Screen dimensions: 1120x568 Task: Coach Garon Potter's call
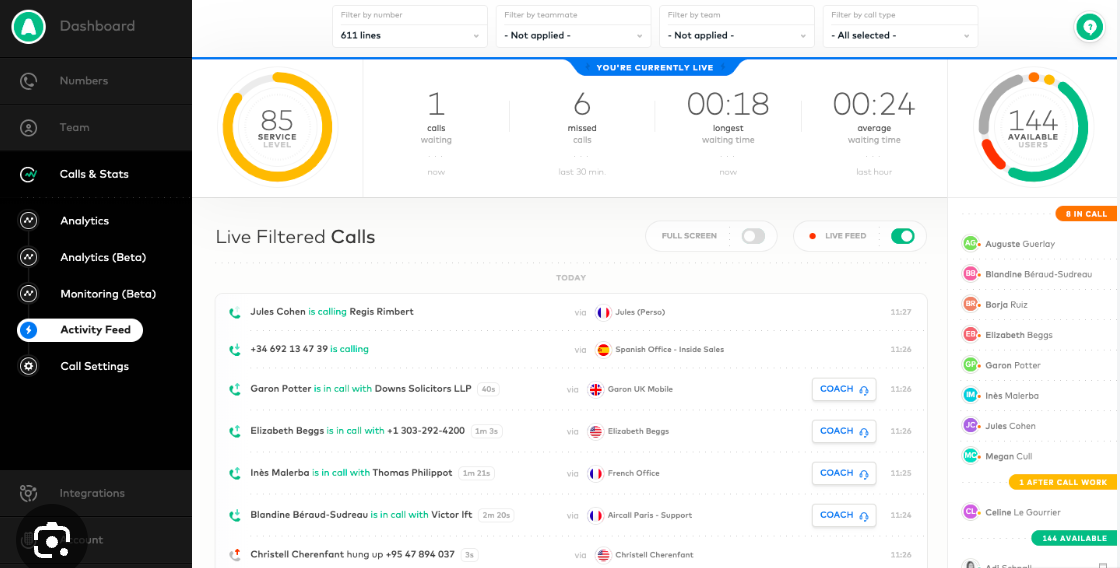click(x=843, y=389)
